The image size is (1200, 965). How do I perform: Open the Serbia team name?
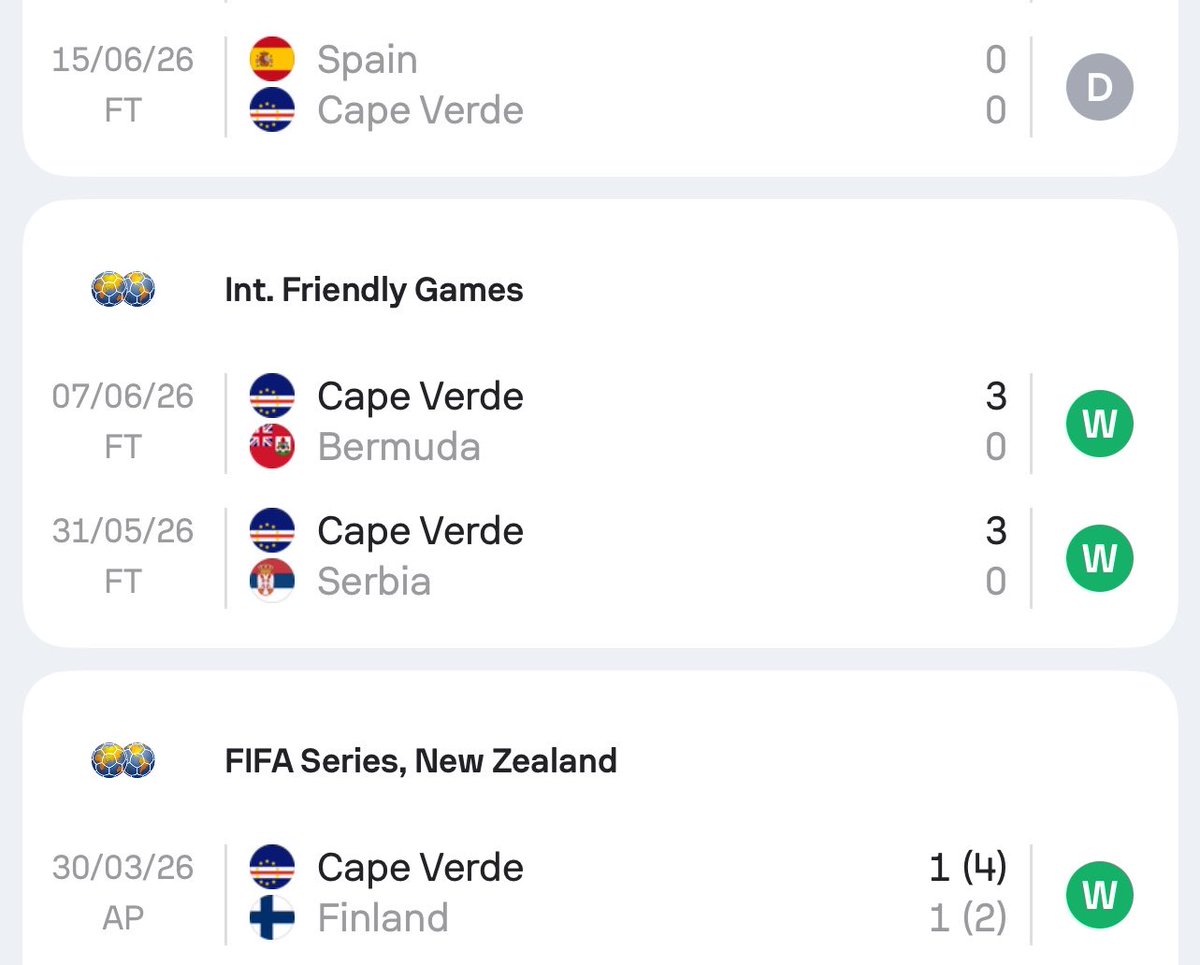(x=374, y=582)
